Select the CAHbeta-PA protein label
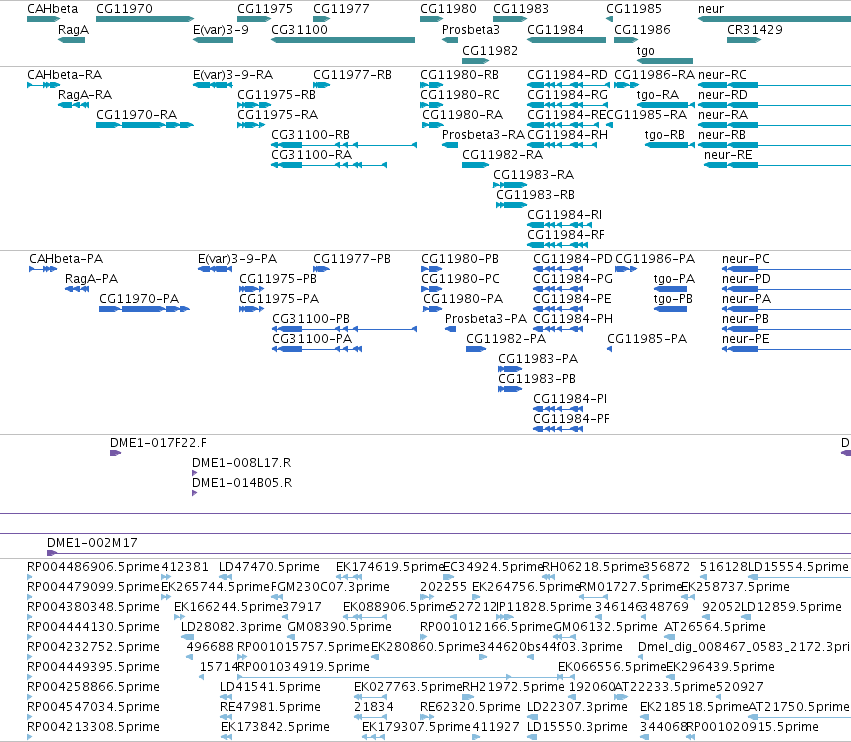 66,258
